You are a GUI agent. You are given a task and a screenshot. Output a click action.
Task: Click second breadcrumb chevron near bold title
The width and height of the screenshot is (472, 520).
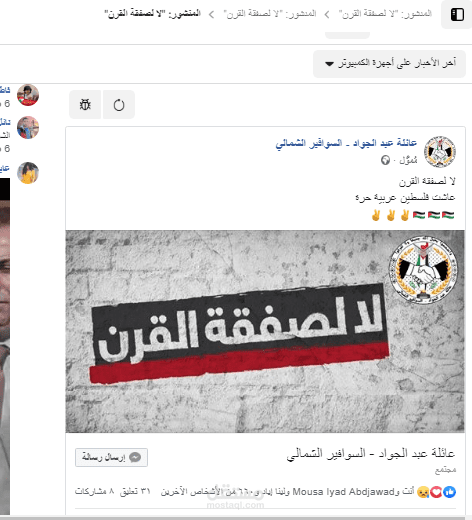[x=211, y=14]
